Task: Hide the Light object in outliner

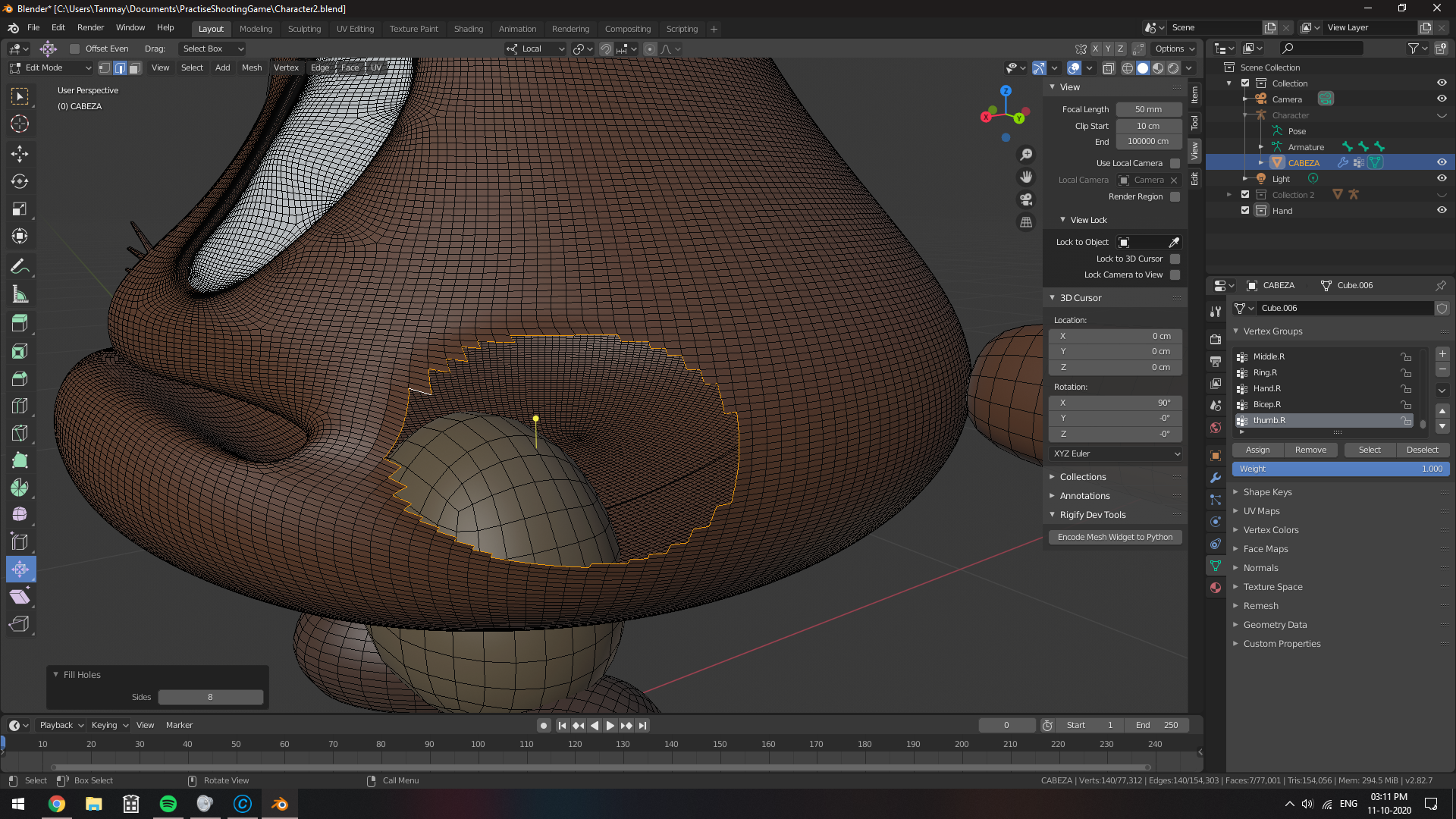Action: (x=1442, y=178)
